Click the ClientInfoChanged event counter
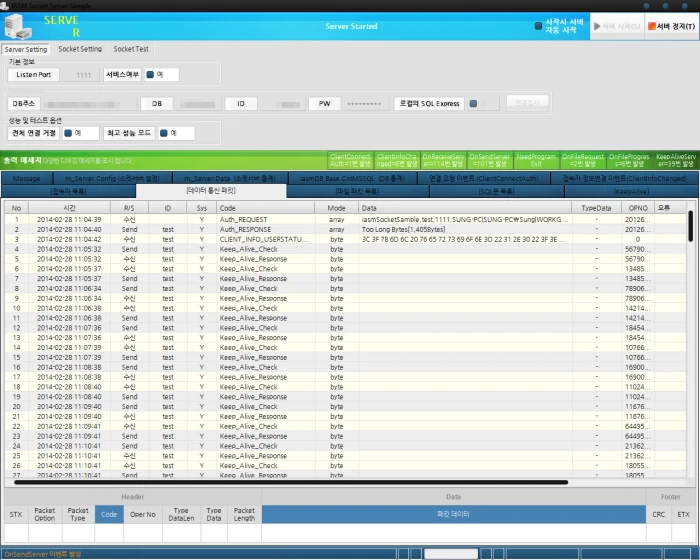This screenshot has width=700, height=560. click(x=397, y=160)
